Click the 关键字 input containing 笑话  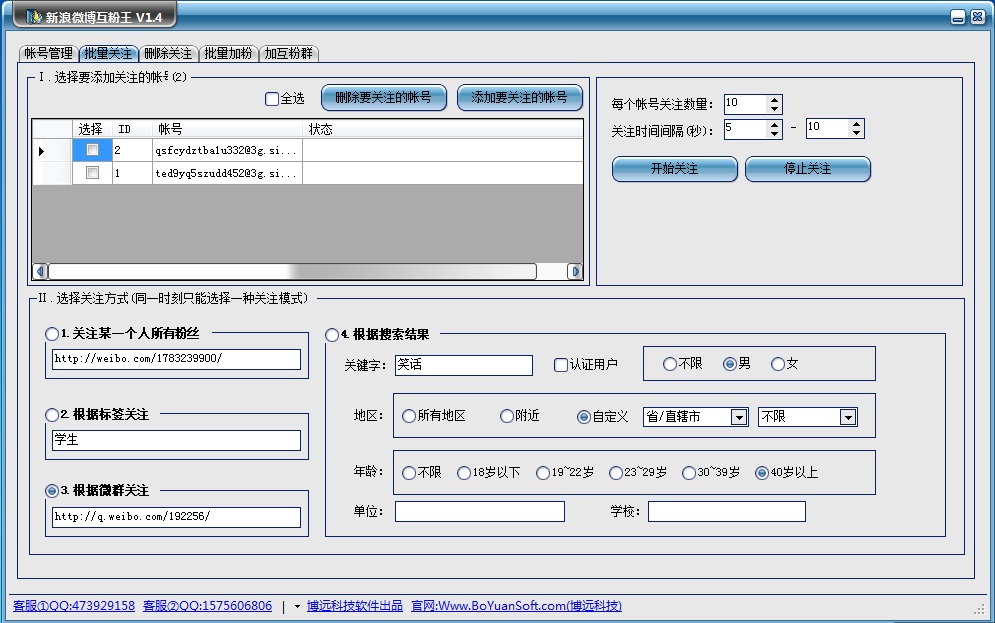pyautogui.click(x=464, y=365)
